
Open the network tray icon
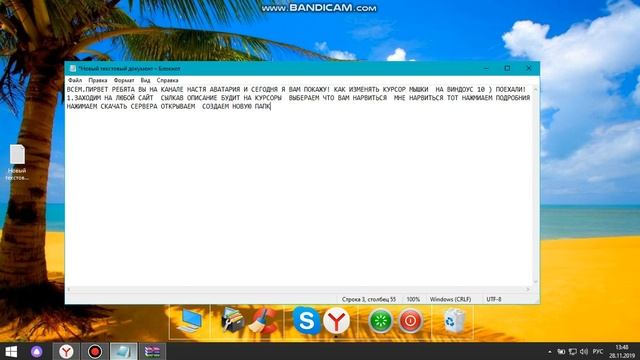click(x=573, y=351)
